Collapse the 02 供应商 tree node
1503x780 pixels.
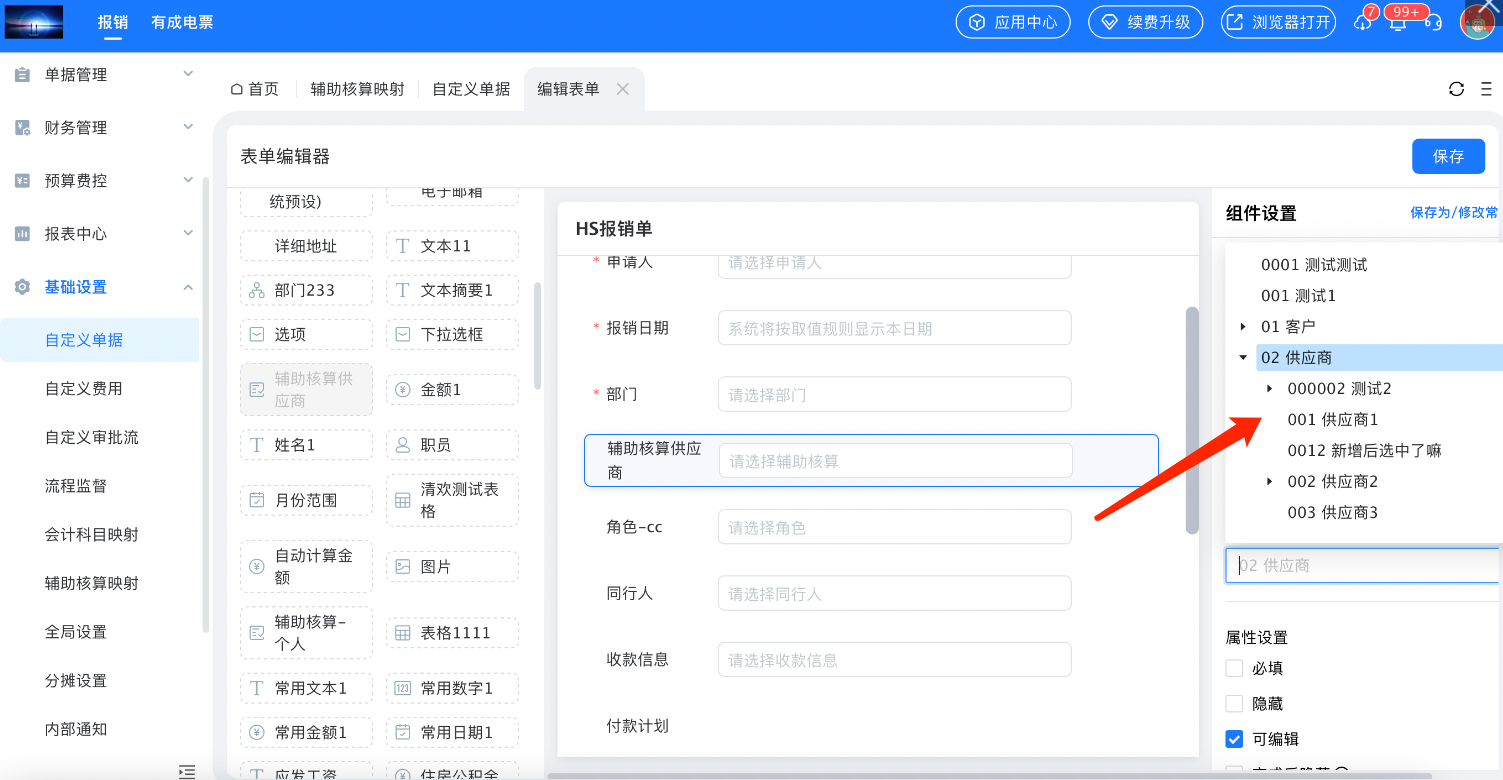(1243, 358)
